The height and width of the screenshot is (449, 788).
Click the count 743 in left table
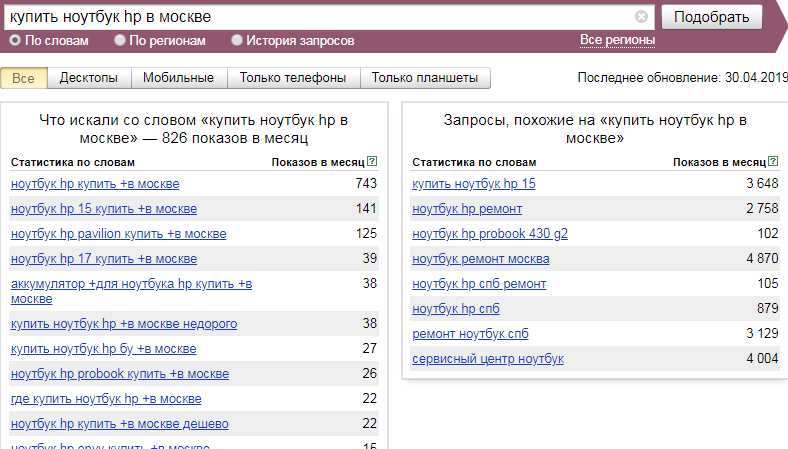(366, 184)
